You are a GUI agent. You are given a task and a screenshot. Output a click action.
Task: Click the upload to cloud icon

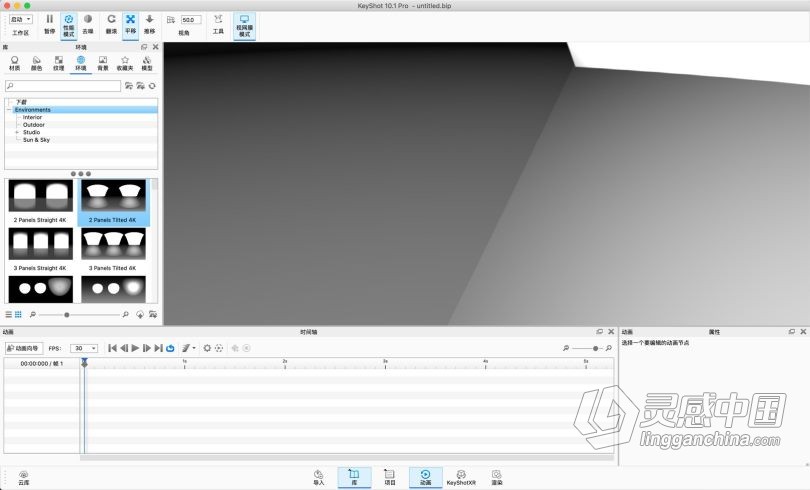(x=140, y=314)
